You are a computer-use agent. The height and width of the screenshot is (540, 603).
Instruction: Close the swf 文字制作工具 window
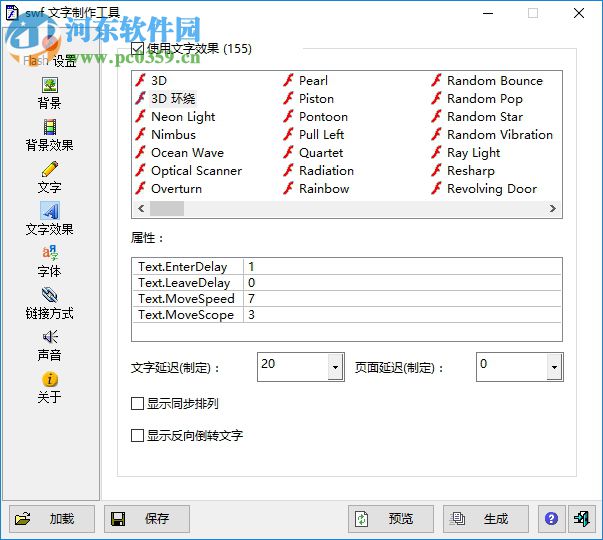579,13
